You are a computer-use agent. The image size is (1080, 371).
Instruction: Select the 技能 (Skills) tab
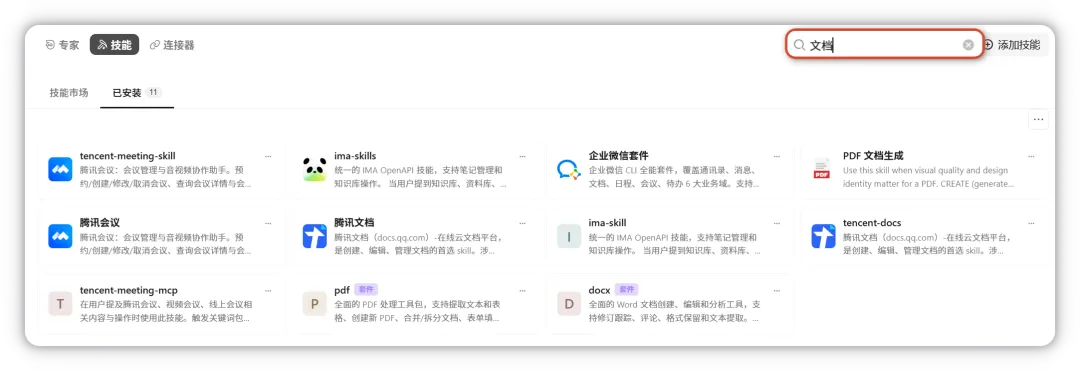pyautogui.click(x=114, y=45)
